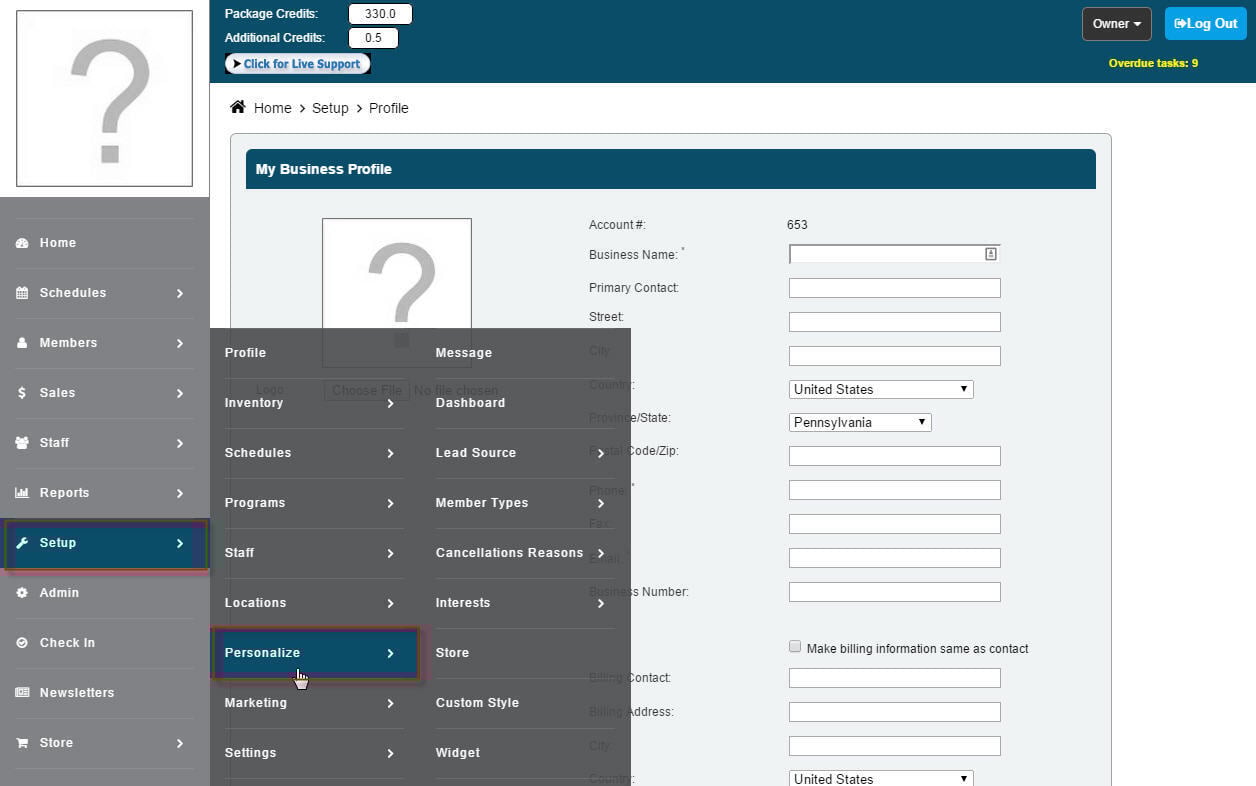Select Custom Style in Personalize submenu
The width and height of the screenshot is (1256, 786).
point(477,703)
